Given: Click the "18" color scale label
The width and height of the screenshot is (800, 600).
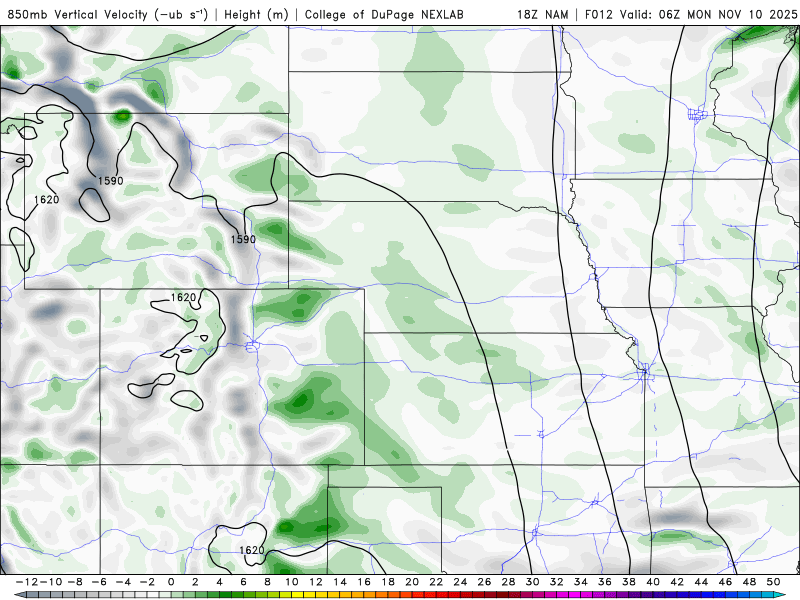Looking at the screenshot, I should point(388,582).
